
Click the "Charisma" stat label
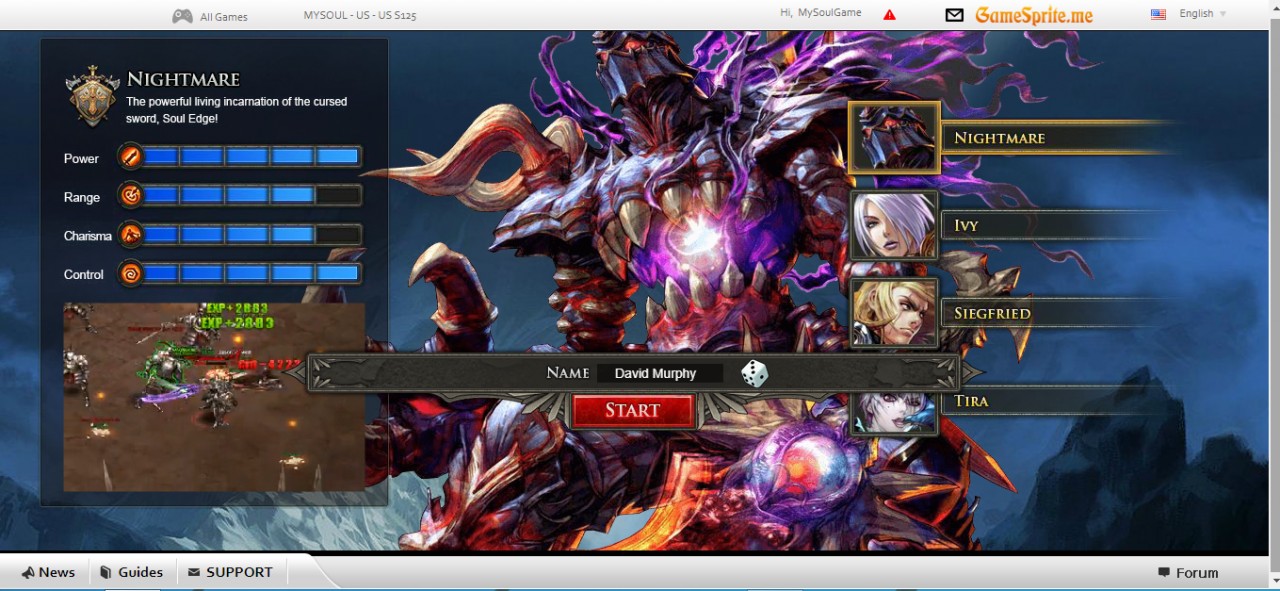(x=88, y=236)
